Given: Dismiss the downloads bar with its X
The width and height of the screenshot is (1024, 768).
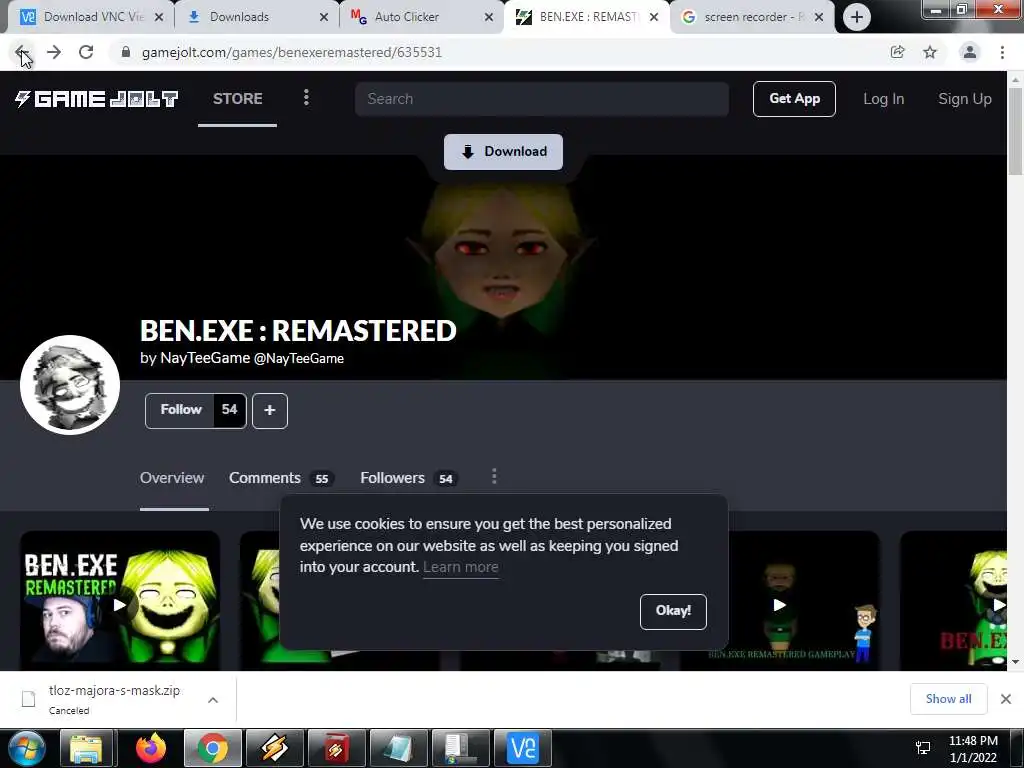Looking at the screenshot, I should 1006,699.
